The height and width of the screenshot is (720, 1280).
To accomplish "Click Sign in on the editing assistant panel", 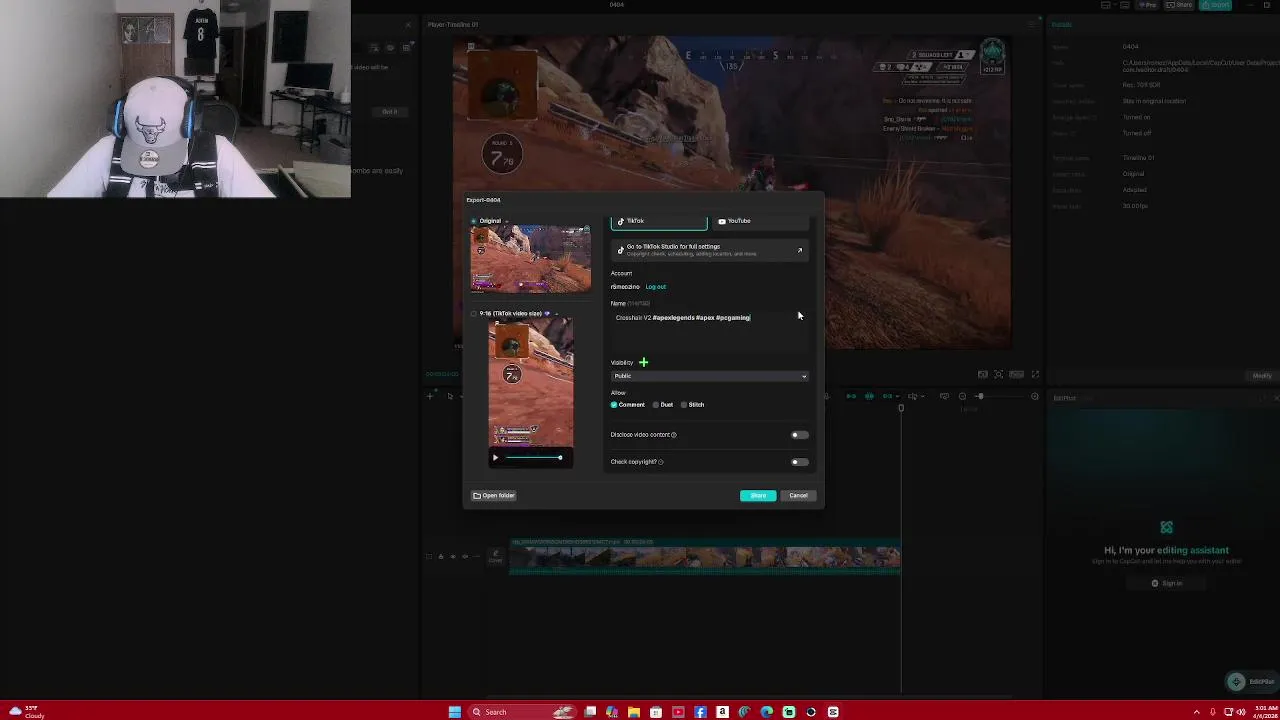I will coord(1167,584).
